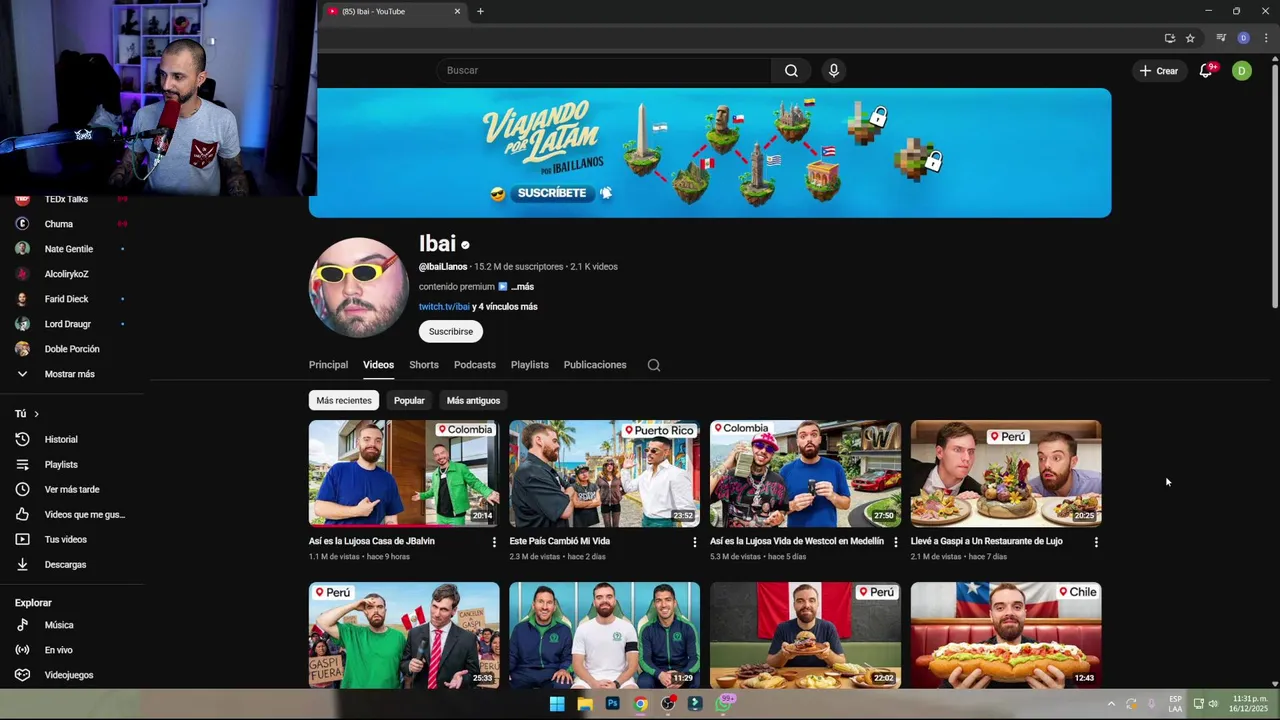Open twitch.tv/ibai link
Image resolution: width=1280 pixels, height=720 pixels.
pos(444,307)
